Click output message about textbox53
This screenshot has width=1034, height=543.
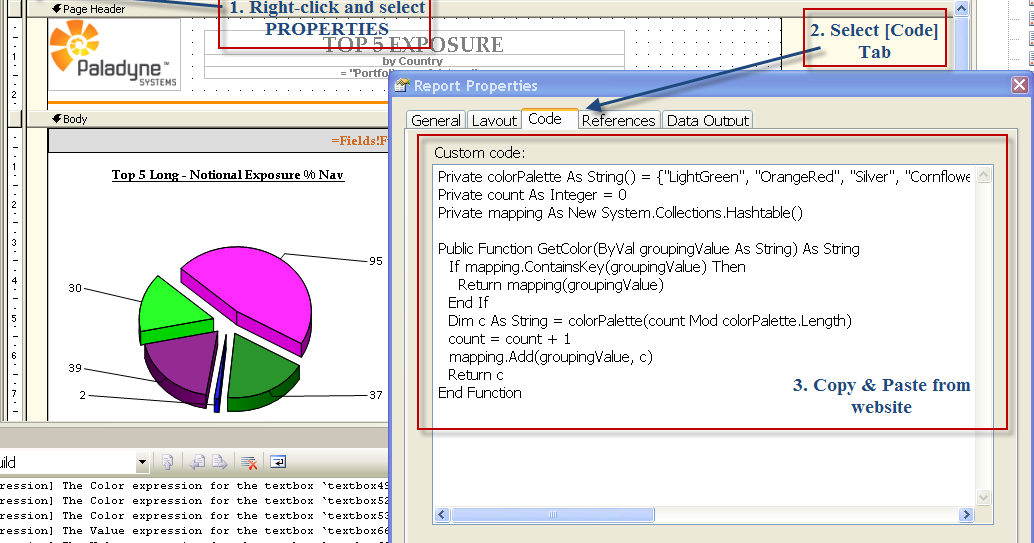[x=195, y=516]
